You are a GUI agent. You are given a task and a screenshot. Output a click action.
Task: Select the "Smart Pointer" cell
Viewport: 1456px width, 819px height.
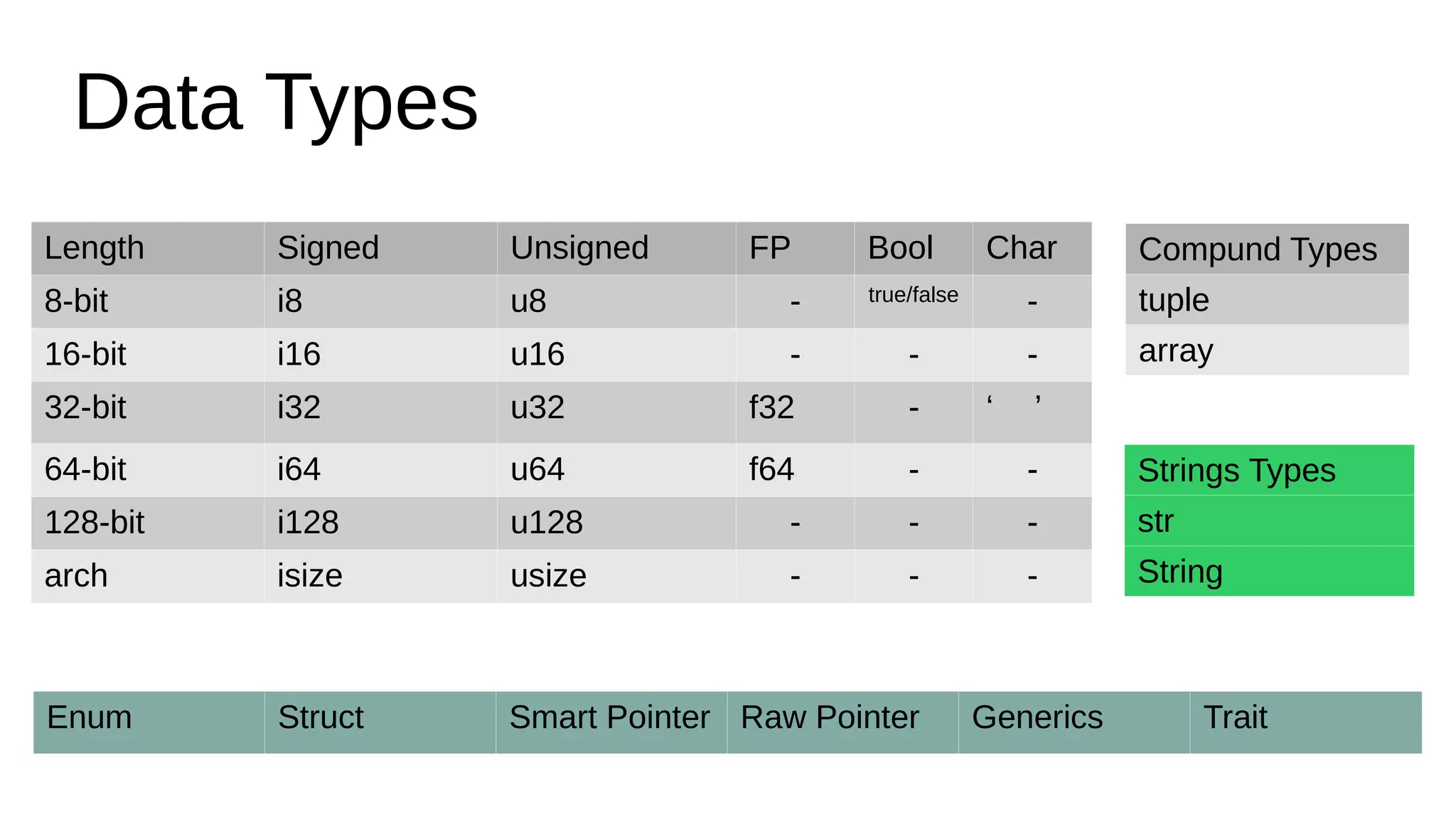click(609, 717)
